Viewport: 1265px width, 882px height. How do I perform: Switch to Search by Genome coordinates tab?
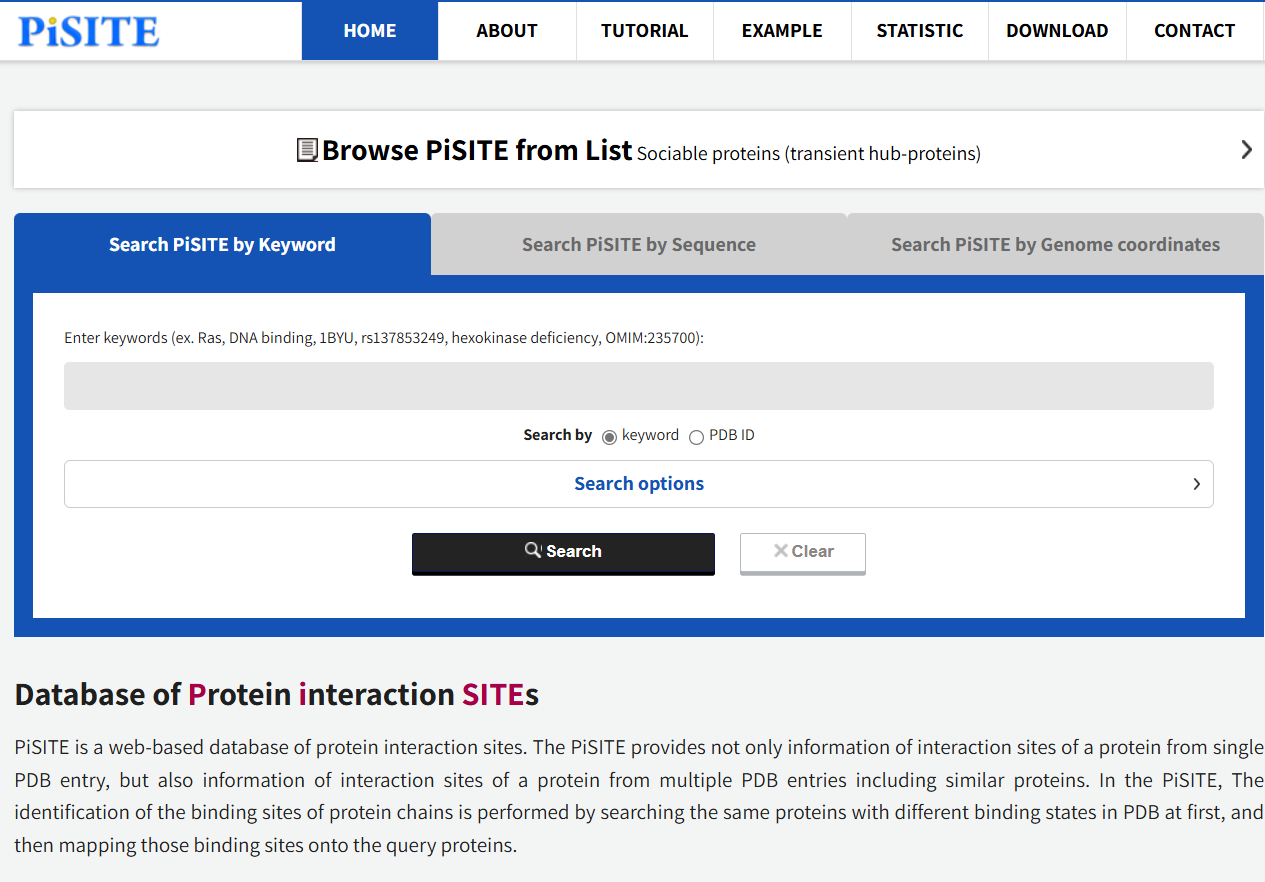tap(1055, 244)
